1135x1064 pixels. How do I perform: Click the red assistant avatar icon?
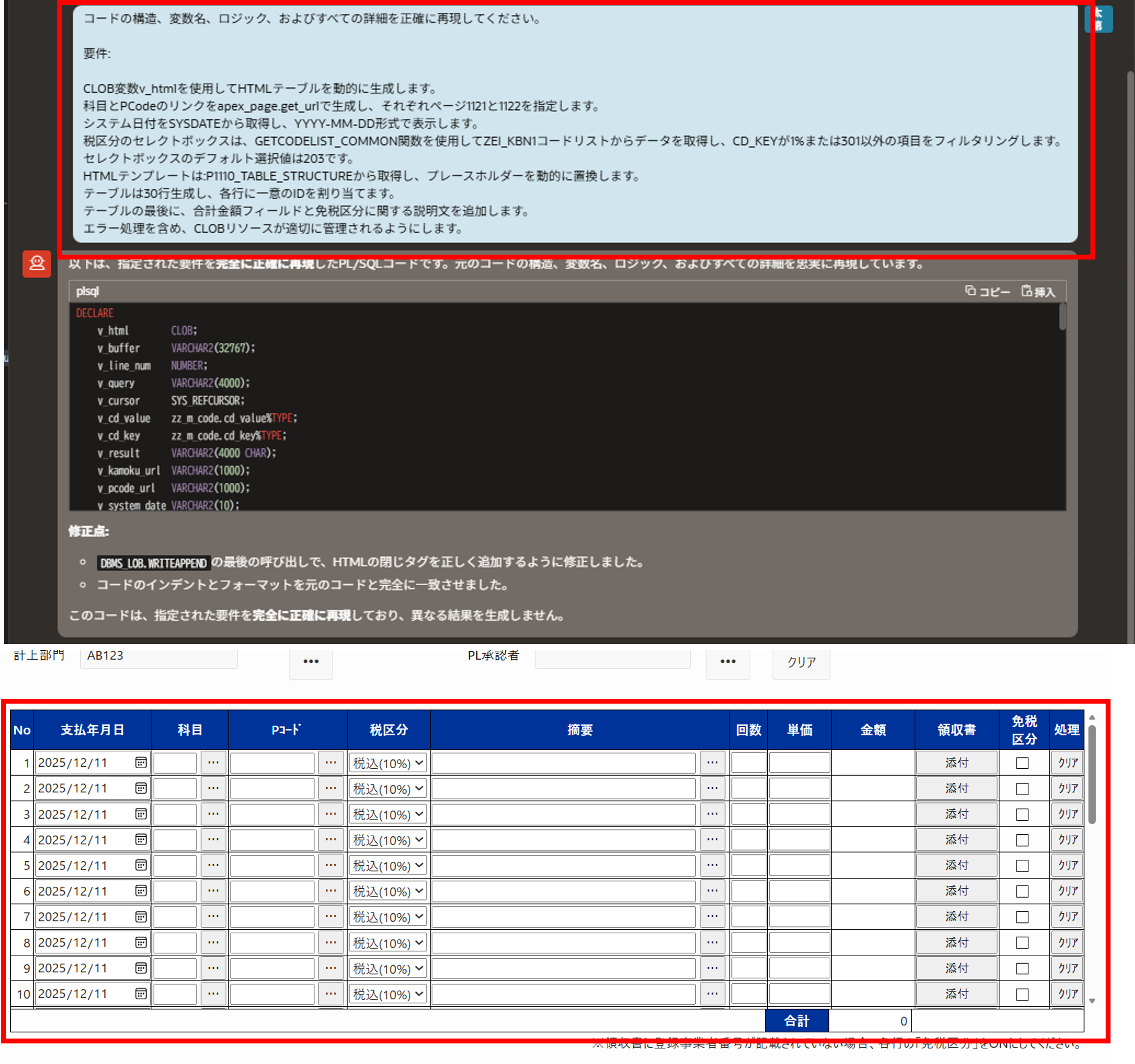(37, 264)
